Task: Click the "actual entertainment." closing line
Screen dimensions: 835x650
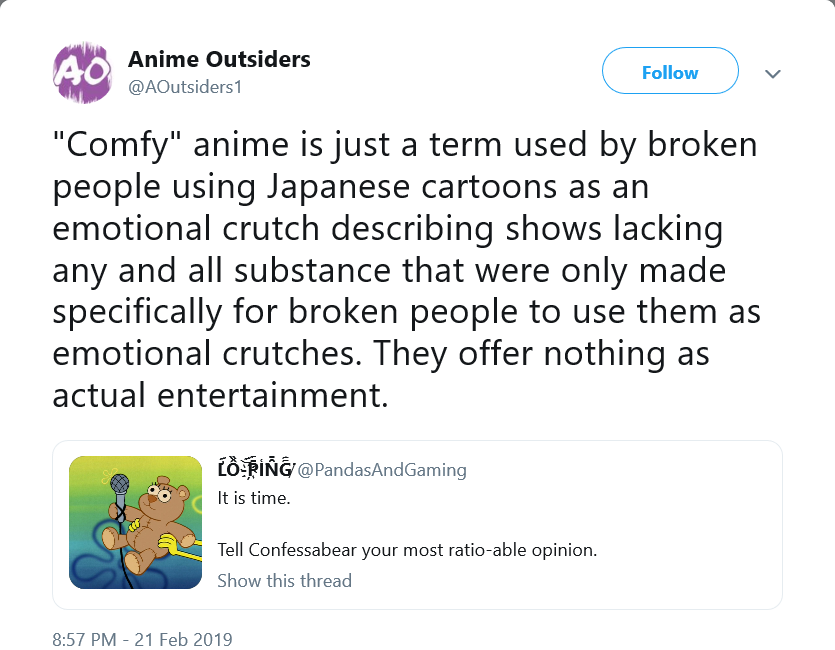Action: click(220, 396)
